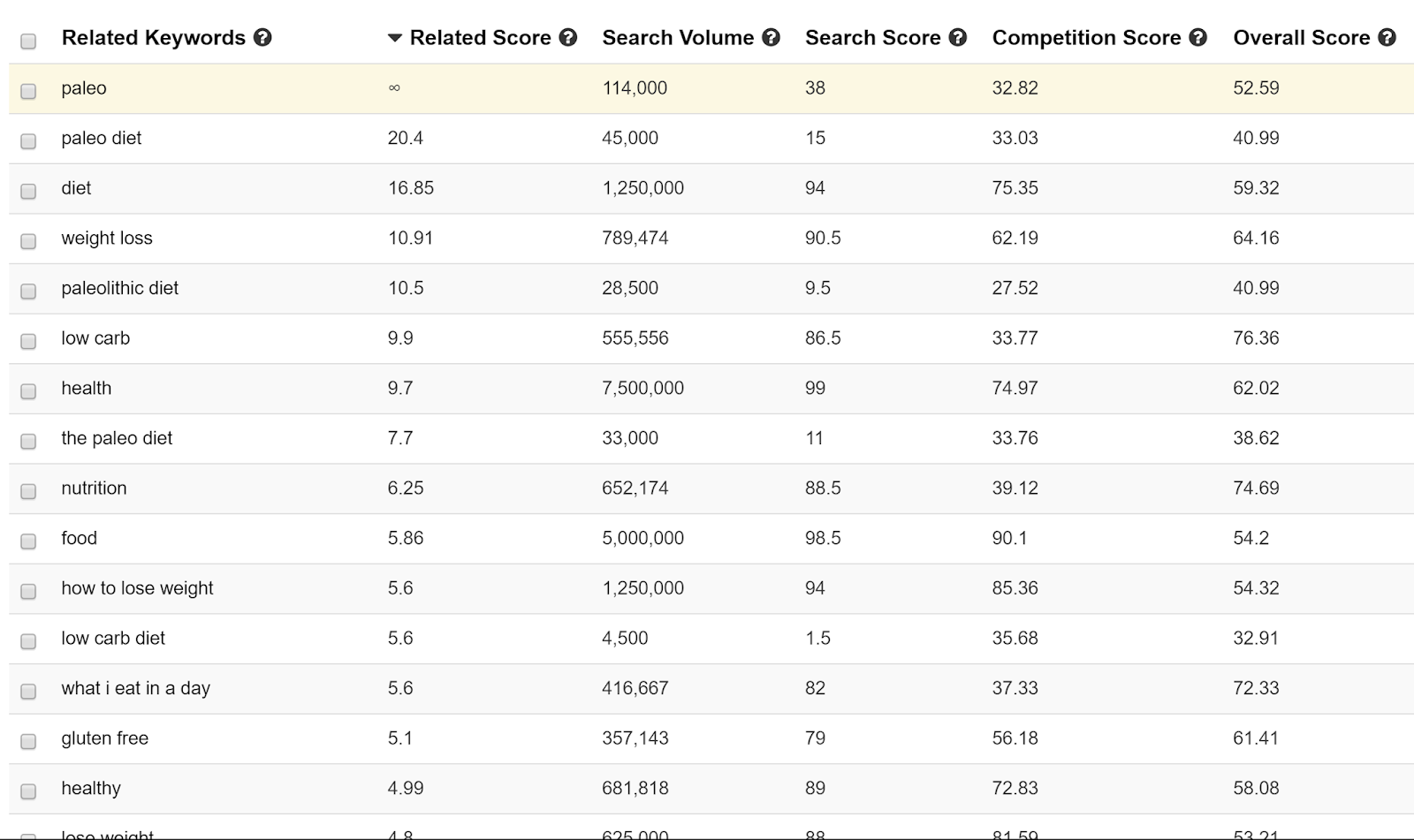Click the keyword 'what i eat in a day'
Viewport: 1414px width, 840px height.
(x=135, y=688)
